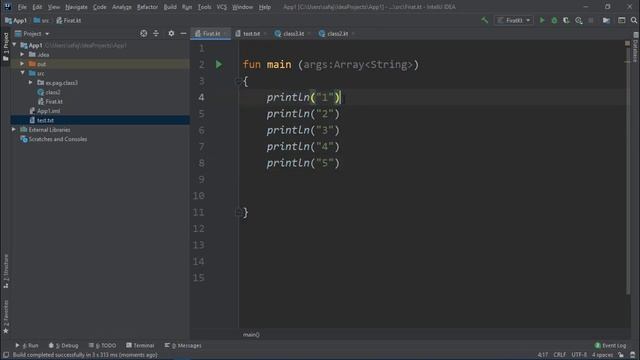Image resolution: width=640 pixels, height=360 pixels.
Task: Click CRLF line separator in status bar
Action: (x=560, y=355)
